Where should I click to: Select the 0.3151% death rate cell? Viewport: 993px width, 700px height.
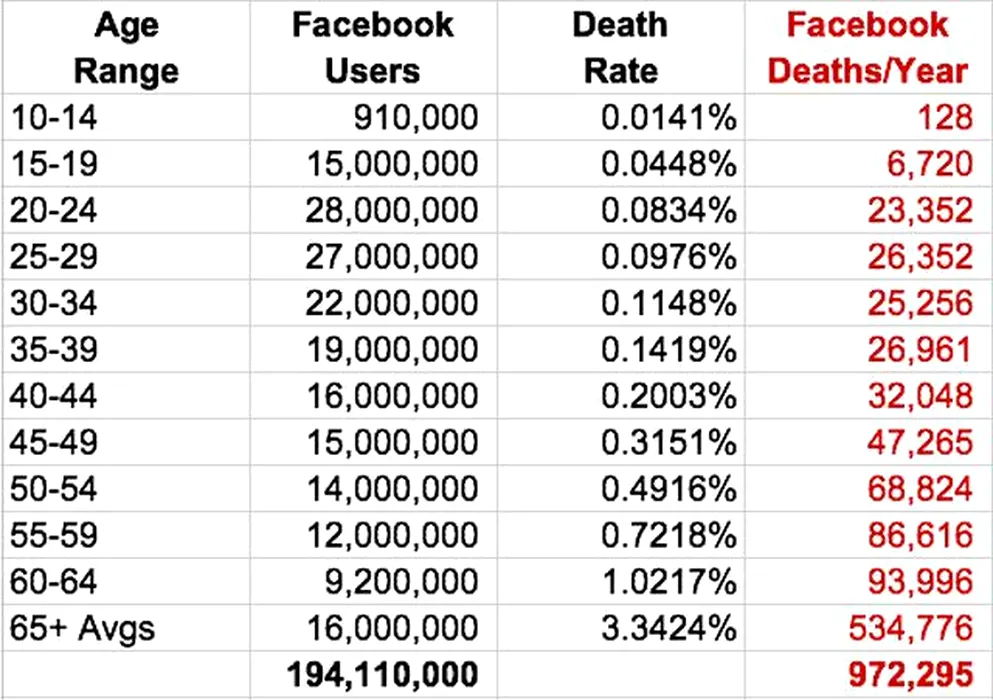click(x=668, y=442)
